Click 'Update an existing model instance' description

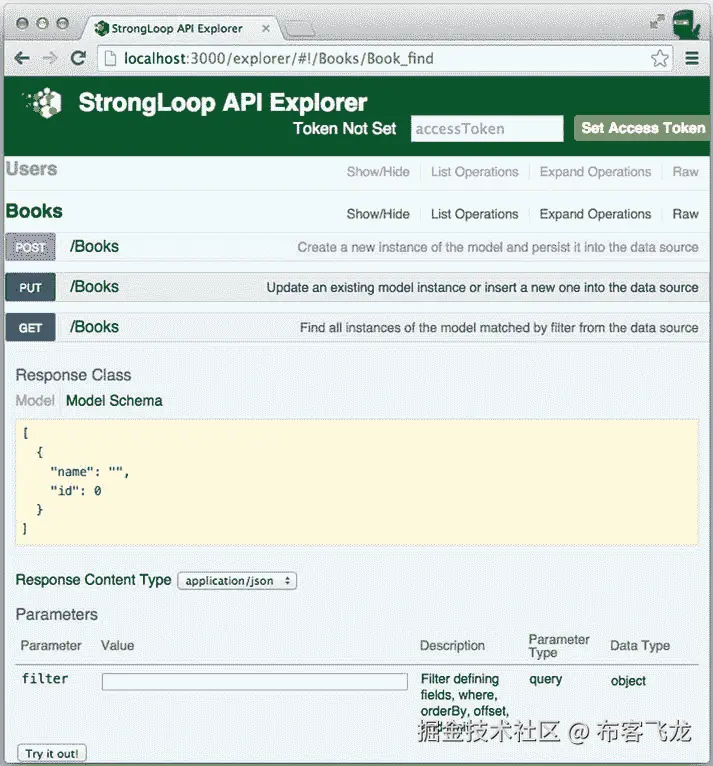(482, 287)
